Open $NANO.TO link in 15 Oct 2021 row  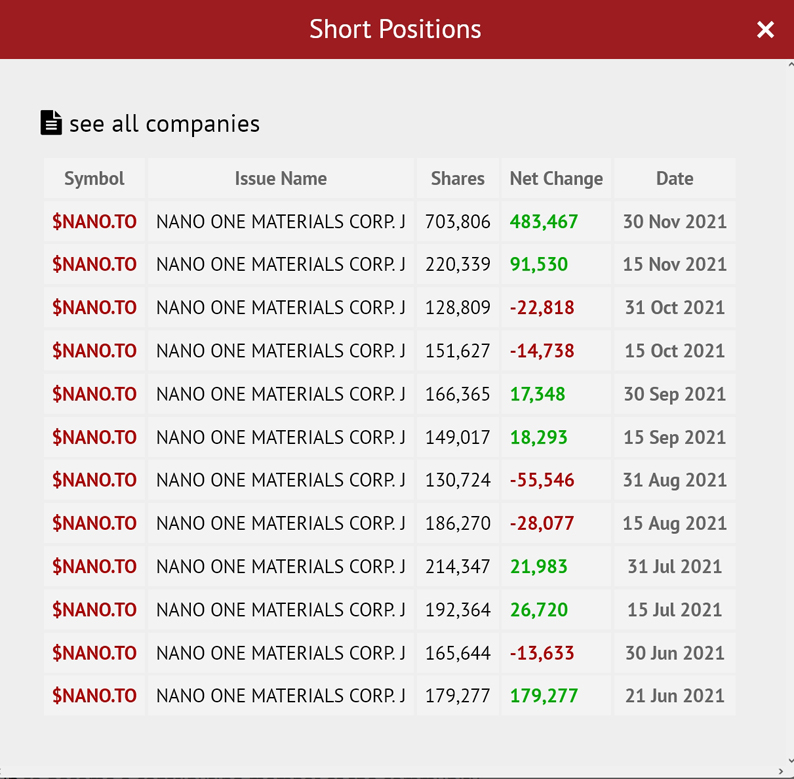pos(95,350)
